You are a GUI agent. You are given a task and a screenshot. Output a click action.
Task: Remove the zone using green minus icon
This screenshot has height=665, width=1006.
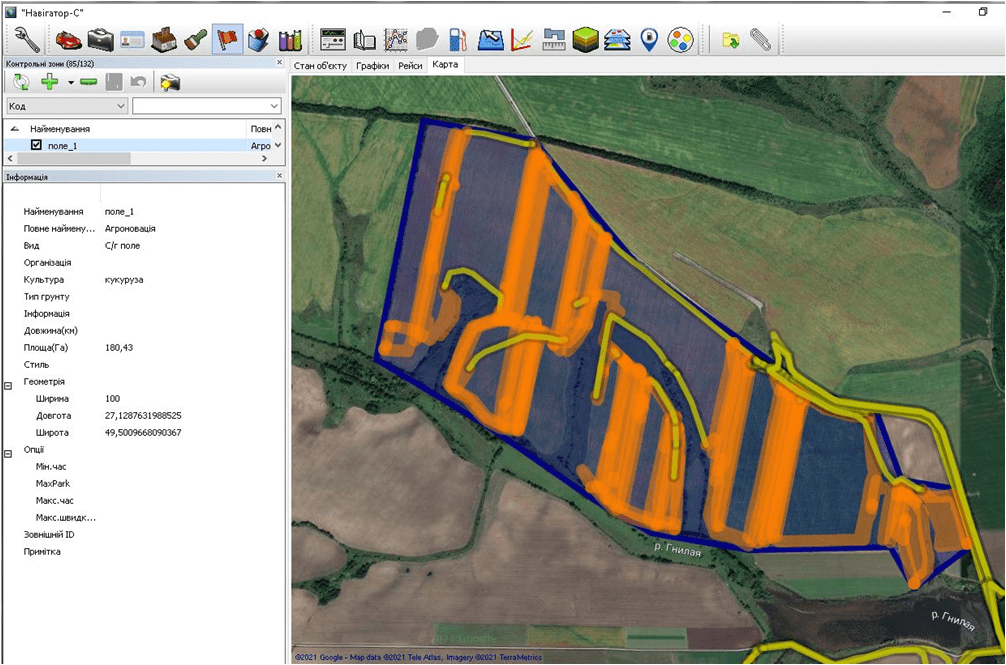[x=88, y=82]
